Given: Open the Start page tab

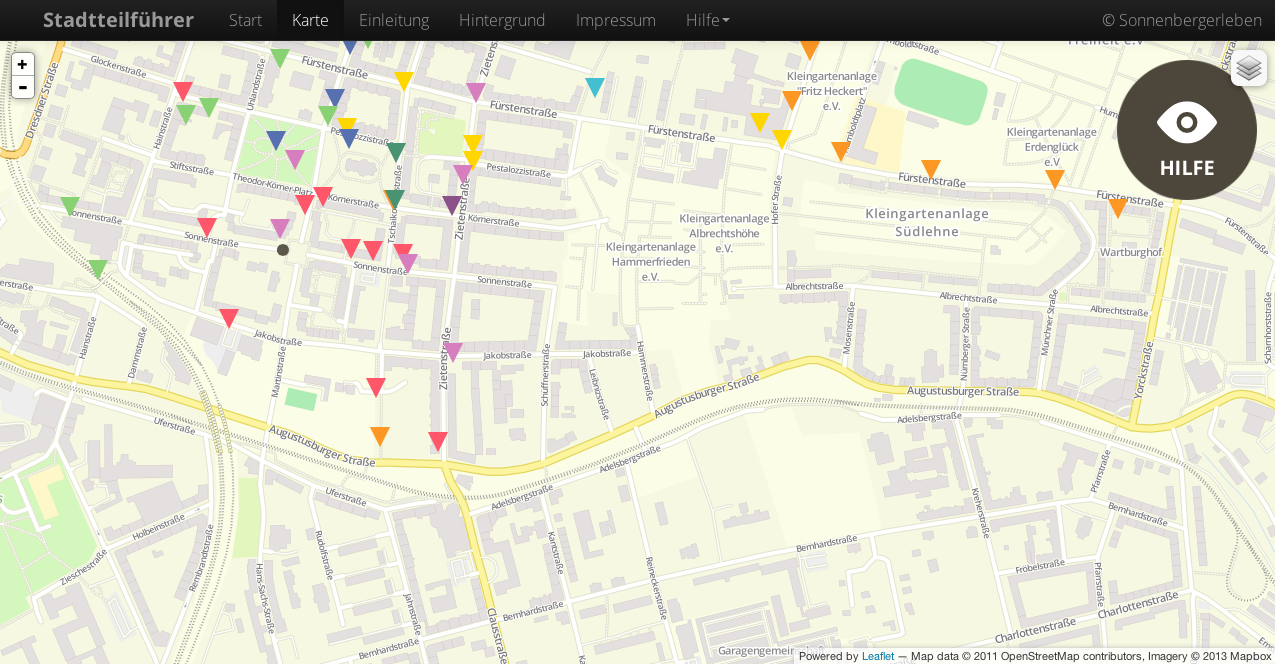Looking at the screenshot, I should [x=245, y=20].
